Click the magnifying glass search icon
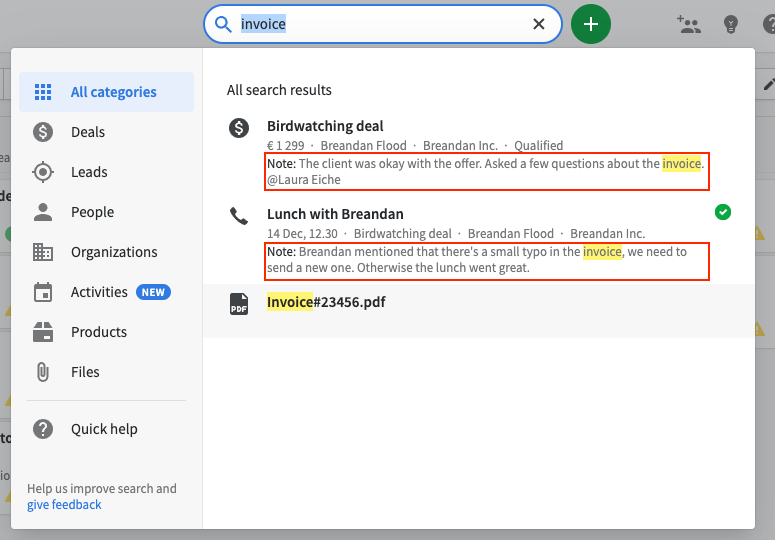The image size is (775, 540). click(x=223, y=24)
